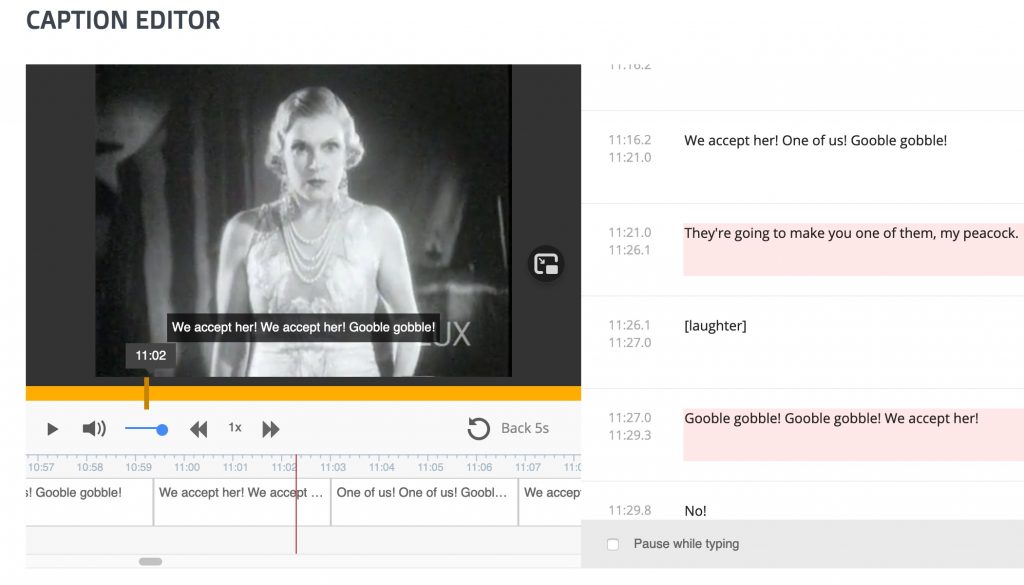This screenshot has width=1024, height=585.
Task: Click the rewind double-arrow icon
Action: coord(199,429)
